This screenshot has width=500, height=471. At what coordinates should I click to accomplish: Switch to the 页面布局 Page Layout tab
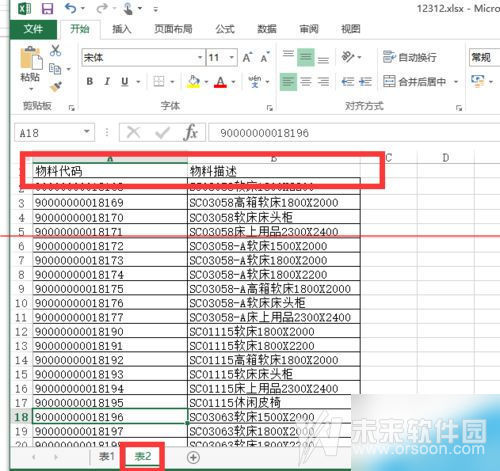tap(173, 29)
